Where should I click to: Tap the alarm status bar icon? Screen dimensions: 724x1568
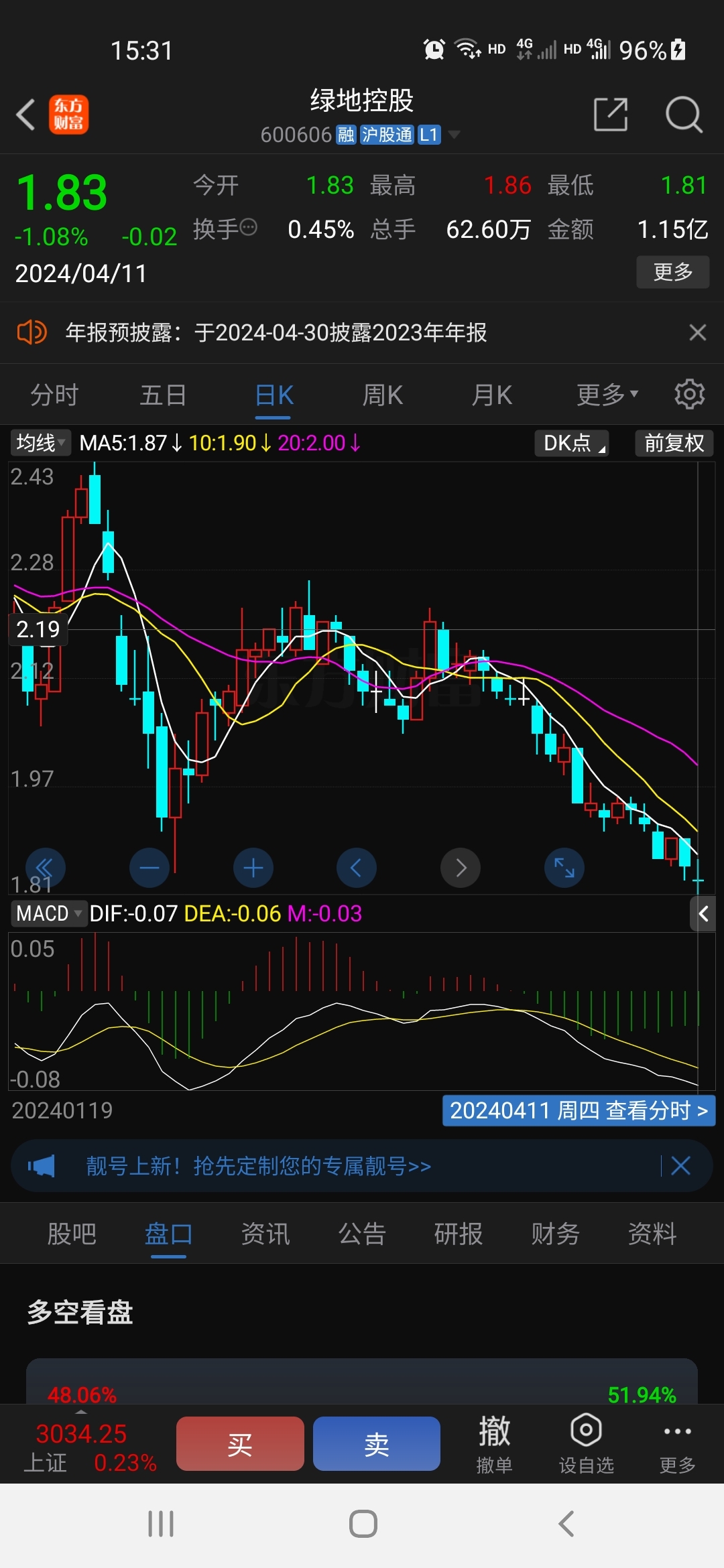click(x=434, y=49)
